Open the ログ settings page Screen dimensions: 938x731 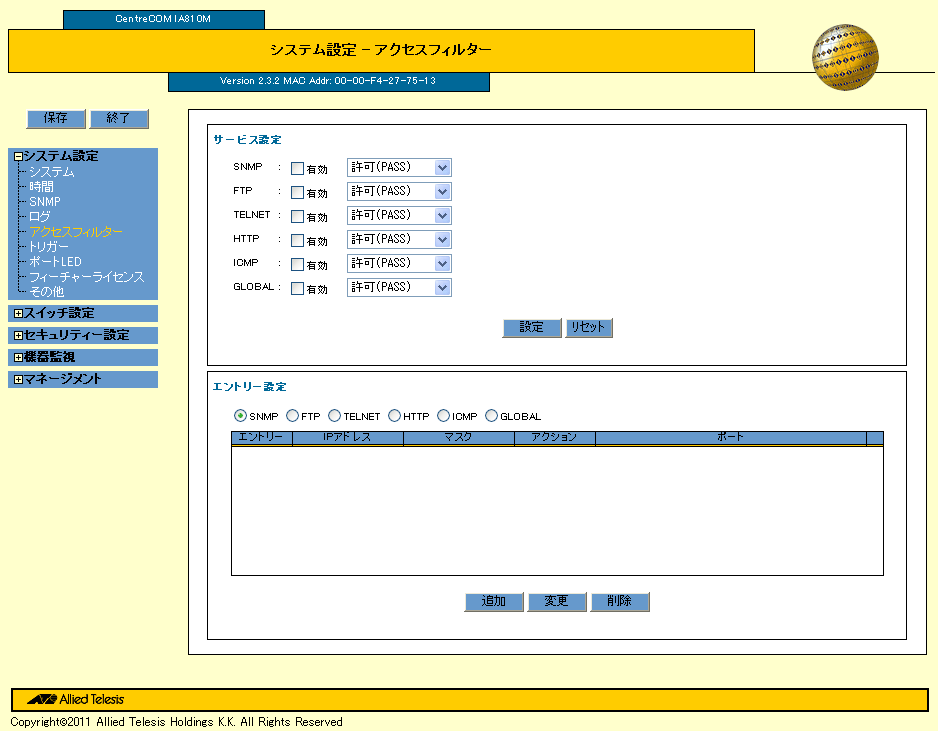(39, 217)
